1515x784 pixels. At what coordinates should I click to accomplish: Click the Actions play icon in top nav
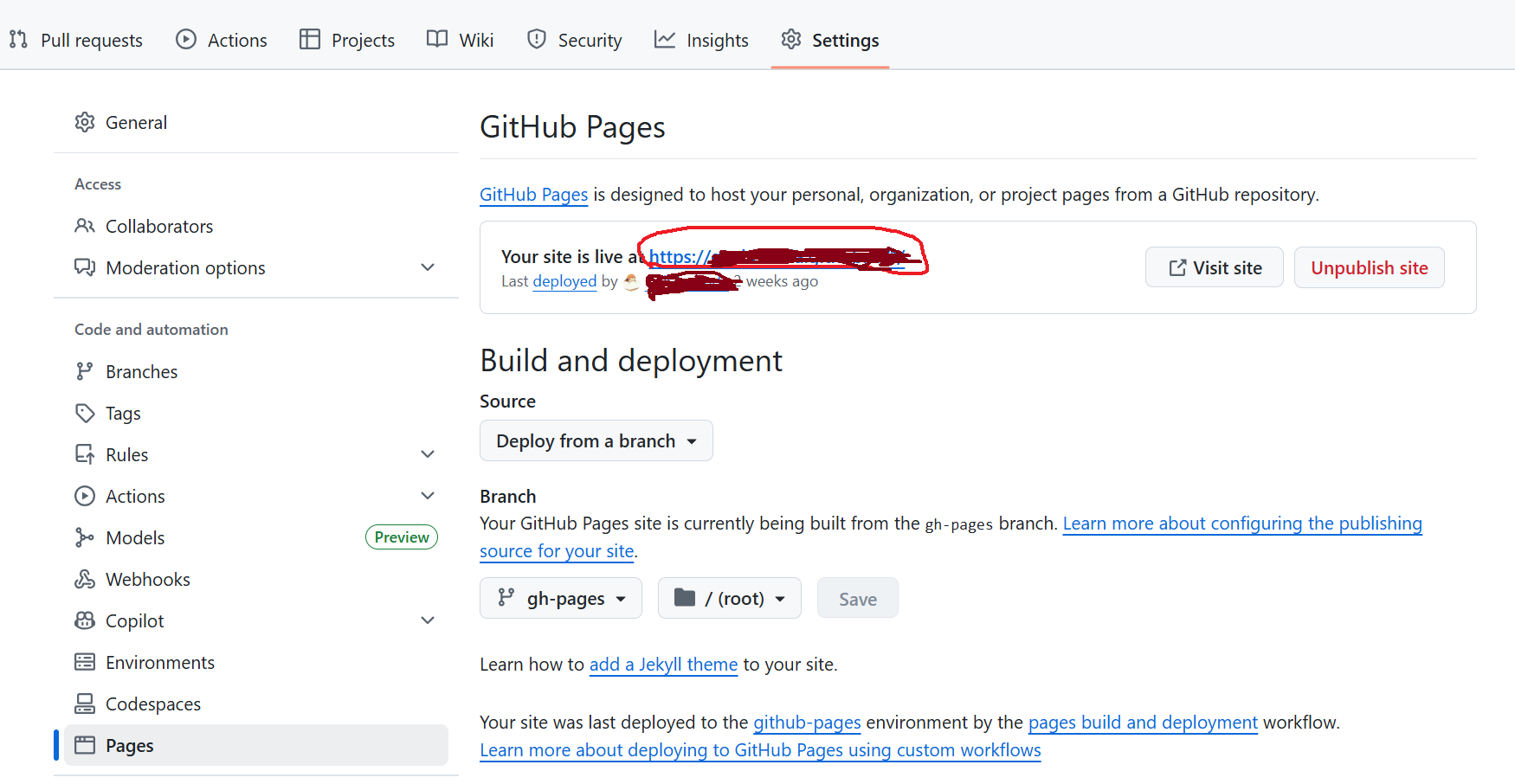(x=186, y=39)
